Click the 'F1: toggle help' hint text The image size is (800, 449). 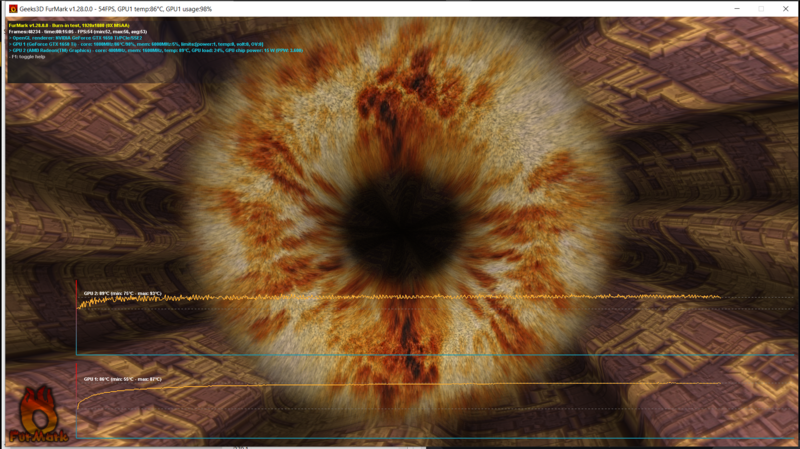pos(27,57)
